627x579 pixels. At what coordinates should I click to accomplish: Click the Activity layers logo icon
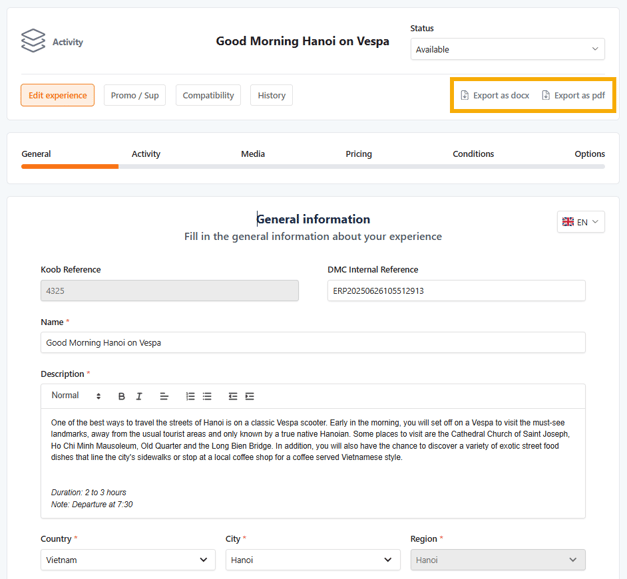point(33,41)
